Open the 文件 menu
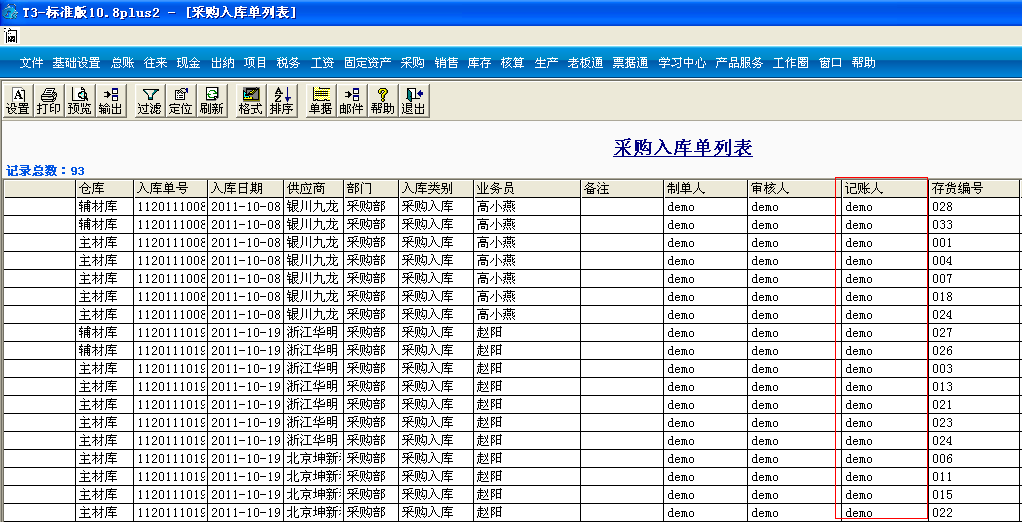This screenshot has width=1022, height=522. [x=31, y=63]
